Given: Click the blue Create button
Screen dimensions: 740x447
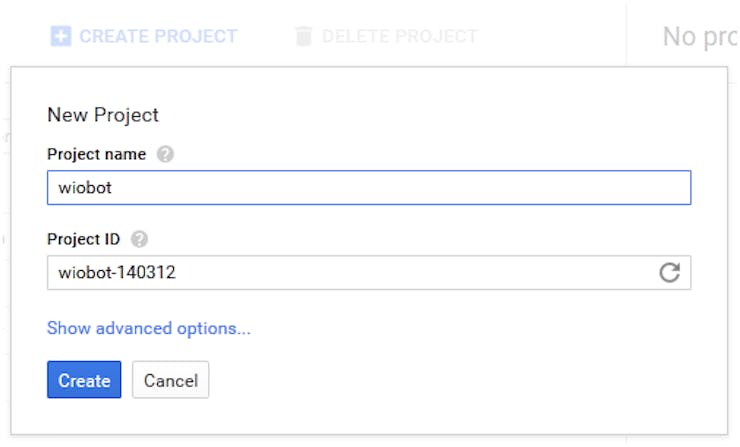Looking at the screenshot, I should click(x=84, y=380).
